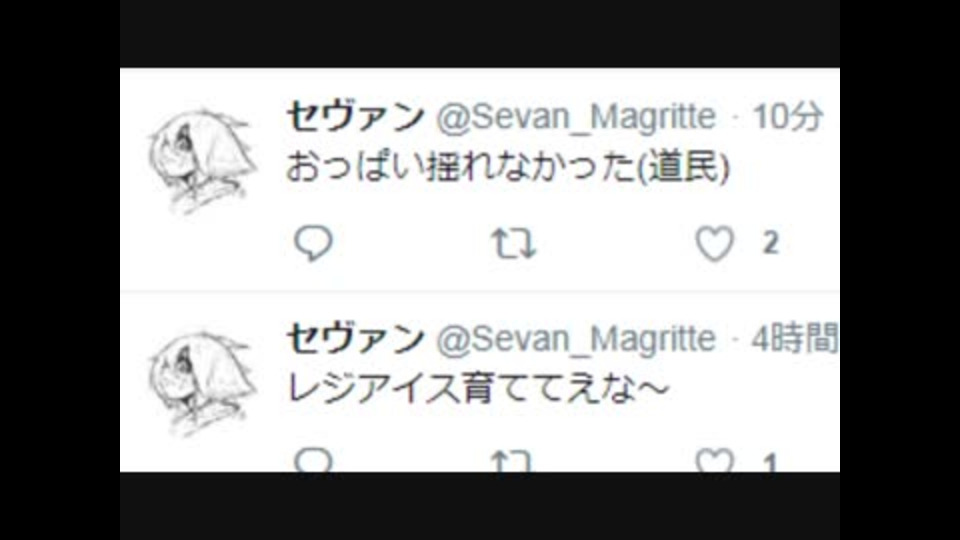The image size is (960, 540).
Task: Open avatar of the second tweet
Action: pos(202,384)
